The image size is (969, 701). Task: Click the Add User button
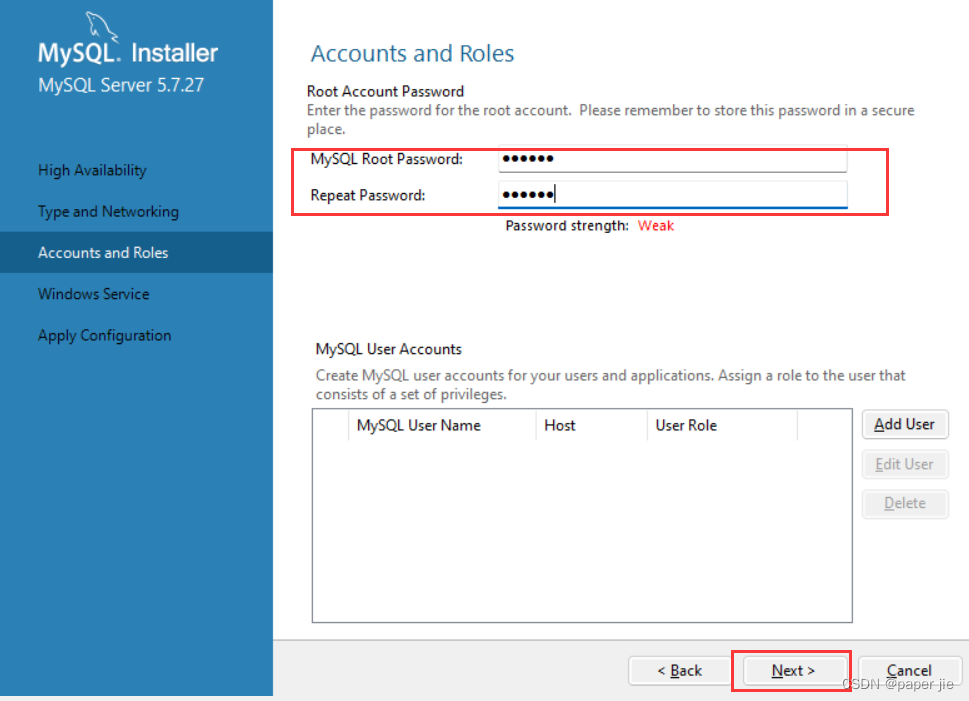(x=905, y=424)
